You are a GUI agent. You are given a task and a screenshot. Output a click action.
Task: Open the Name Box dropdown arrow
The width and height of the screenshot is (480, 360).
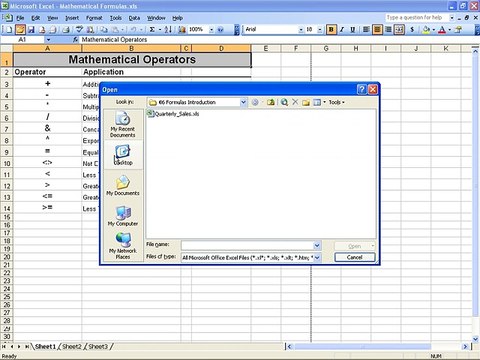tap(48, 40)
